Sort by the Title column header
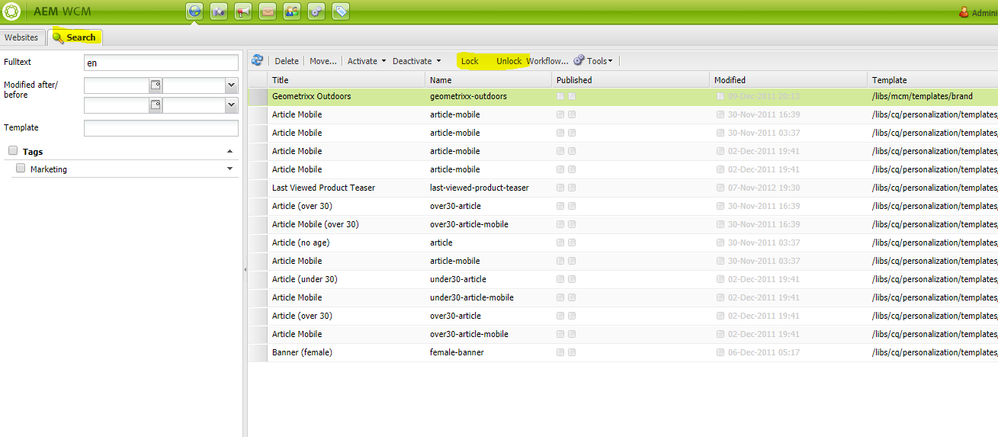The width and height of the screenshot is (998, 437). [x=346, y=80]
